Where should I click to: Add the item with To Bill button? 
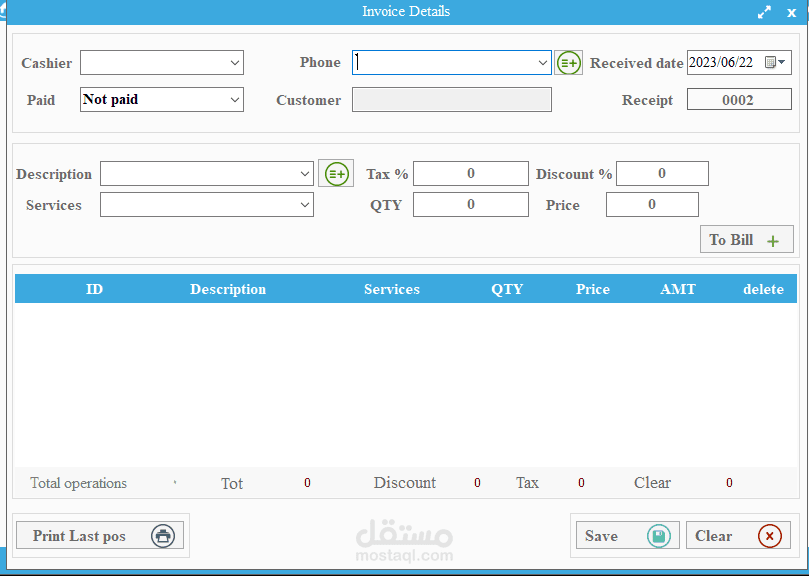747,239
